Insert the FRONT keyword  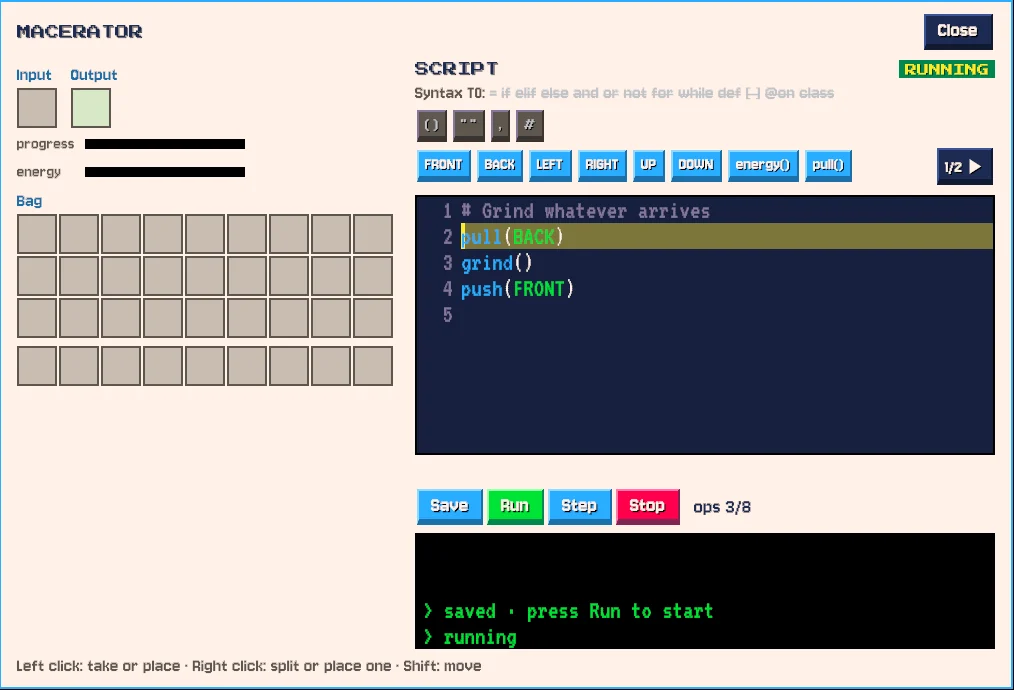pyautogui.click(x=444, y=166)
